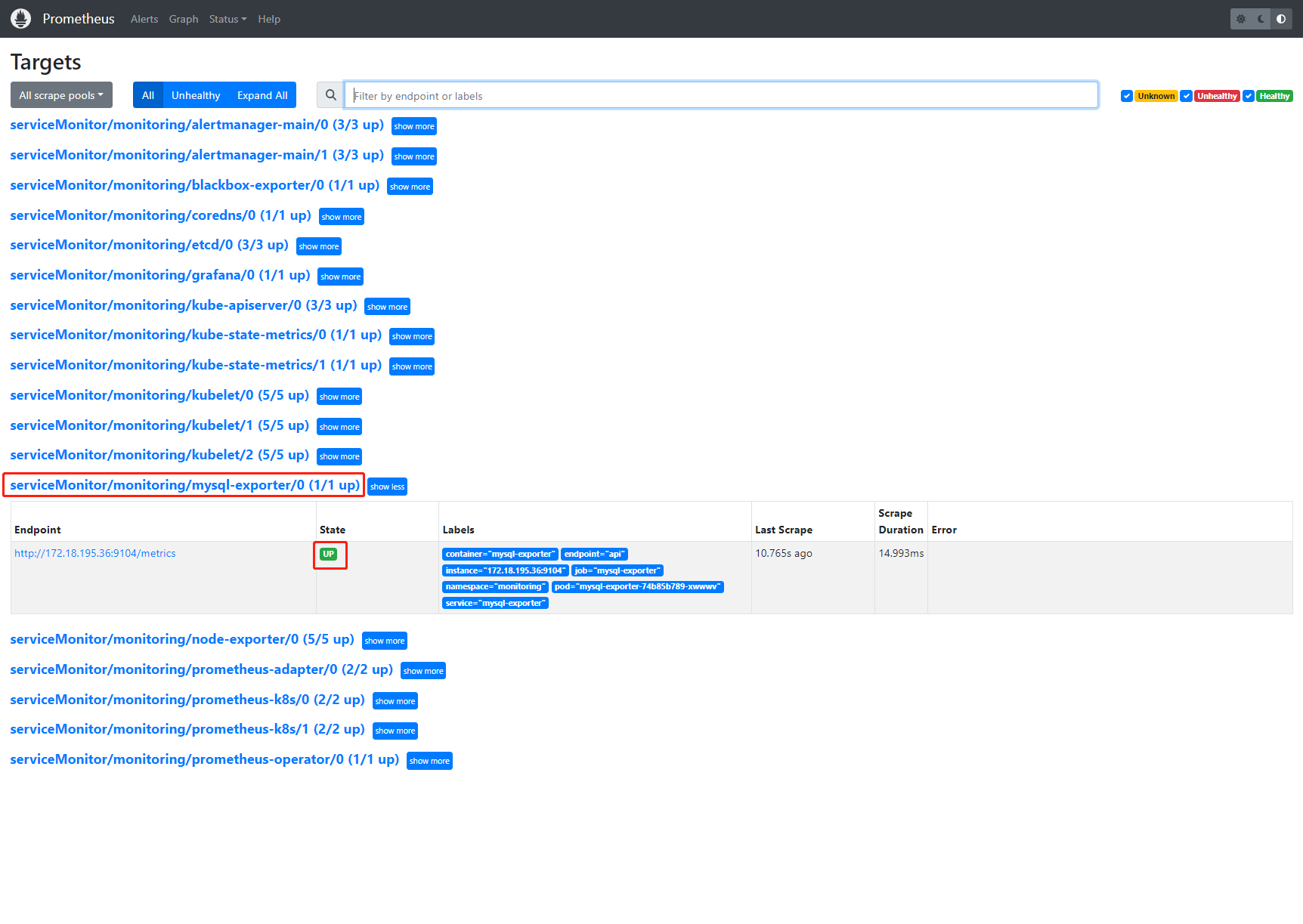Click the search magnifier icon

click(x=330, y=95)
